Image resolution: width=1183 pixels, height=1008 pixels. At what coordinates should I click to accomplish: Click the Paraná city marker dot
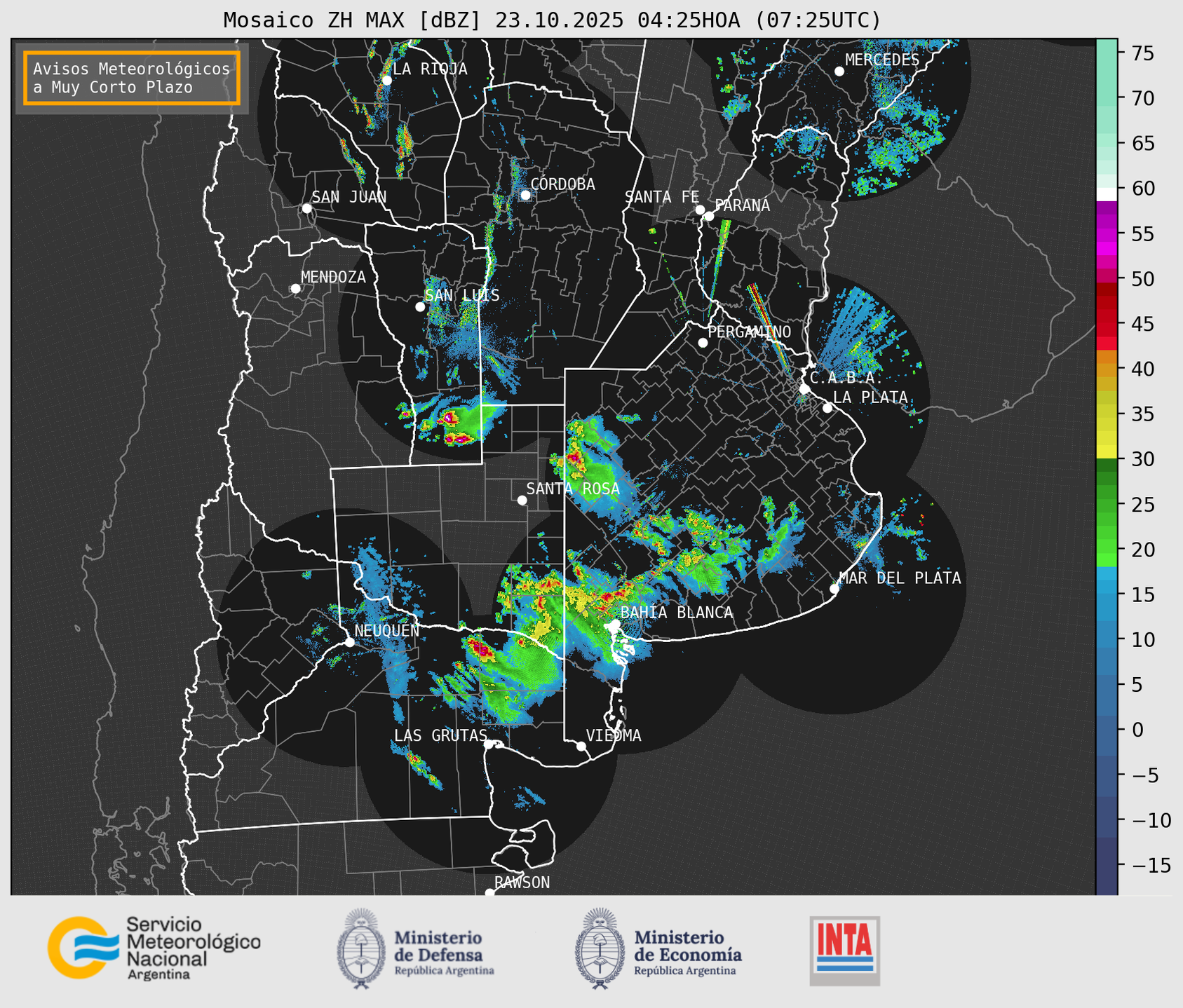coord(709,216)
